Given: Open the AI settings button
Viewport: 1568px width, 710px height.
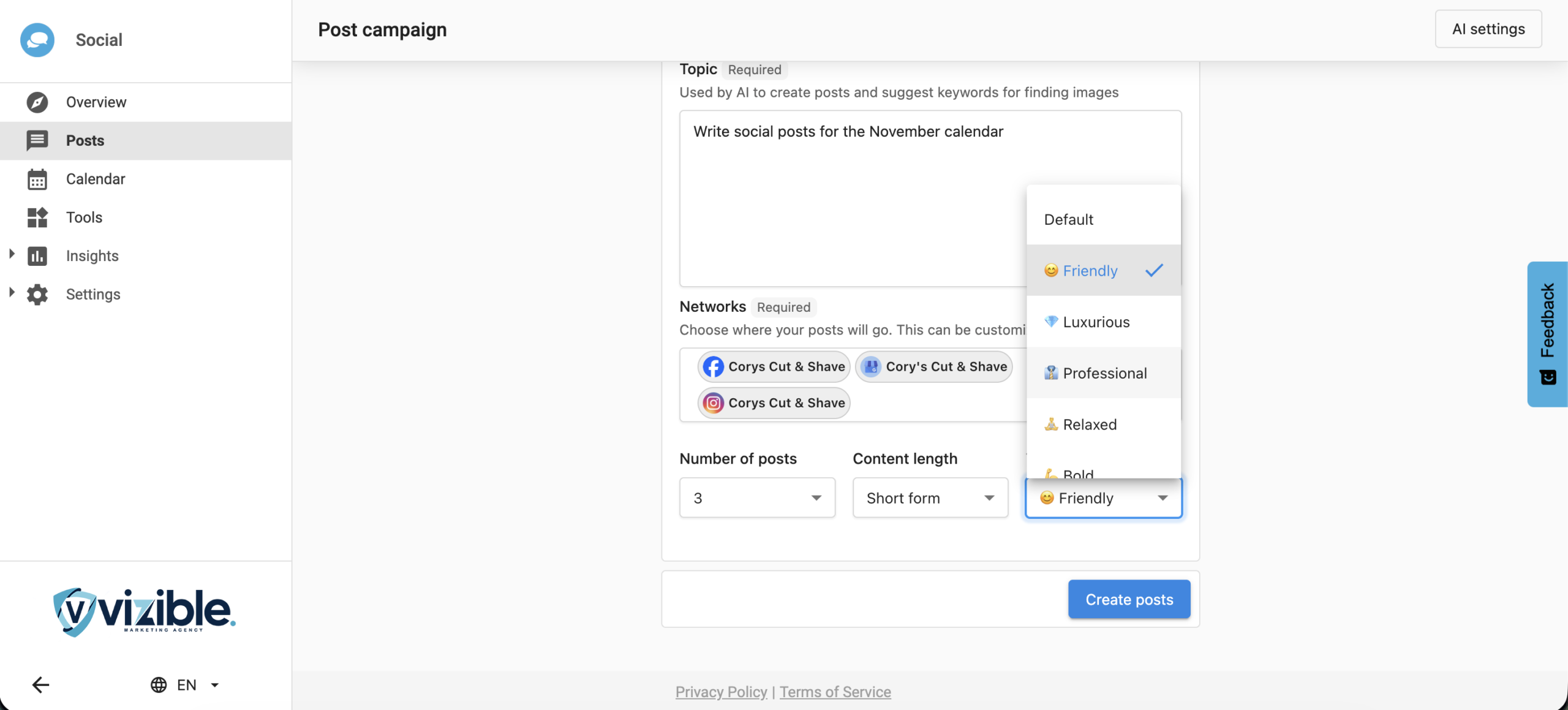Looking at the screenshot, I should pyautogui.click(x=1488, y=29).
